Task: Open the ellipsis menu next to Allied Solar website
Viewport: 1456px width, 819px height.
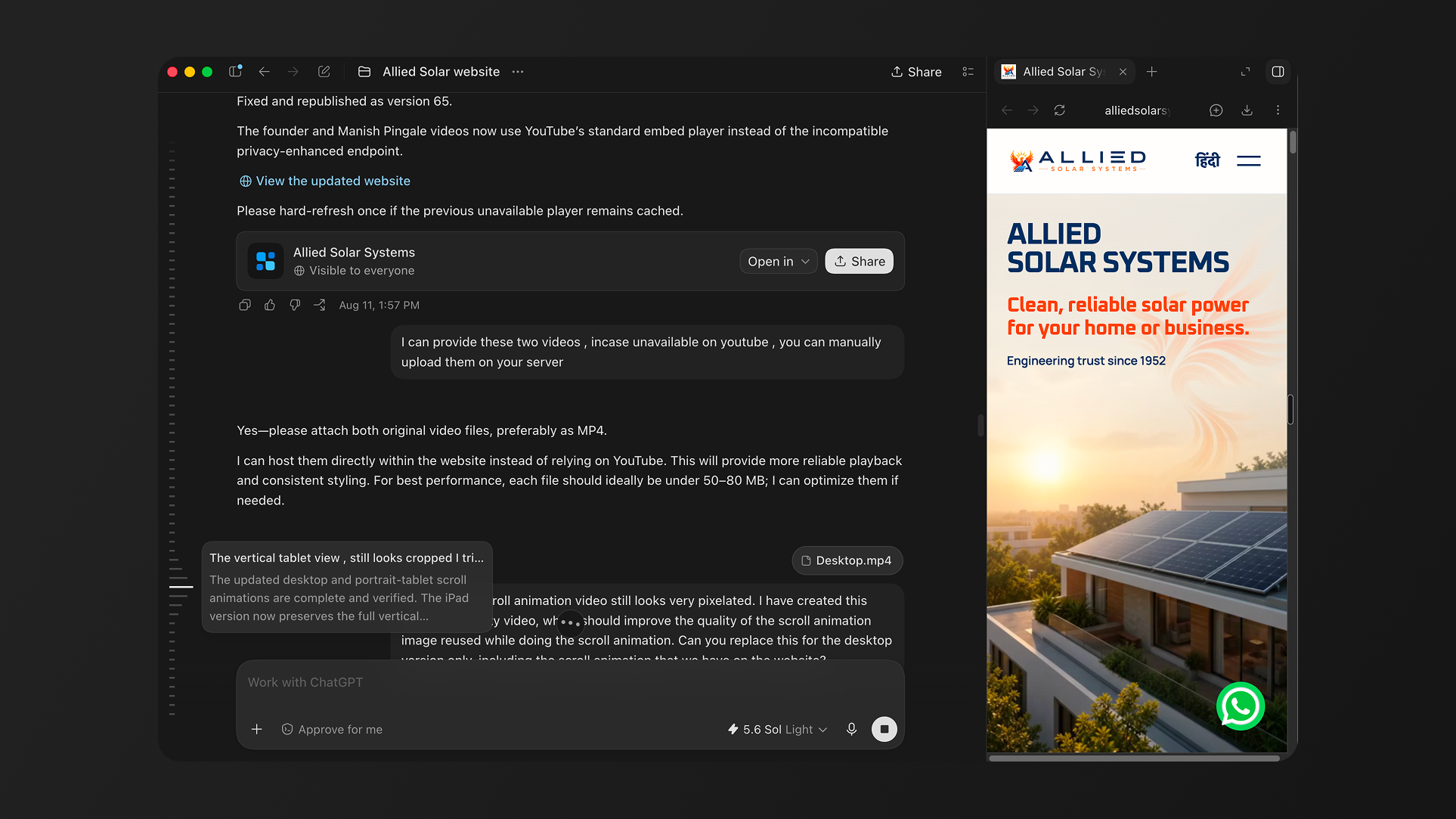Action: (518, 71)
